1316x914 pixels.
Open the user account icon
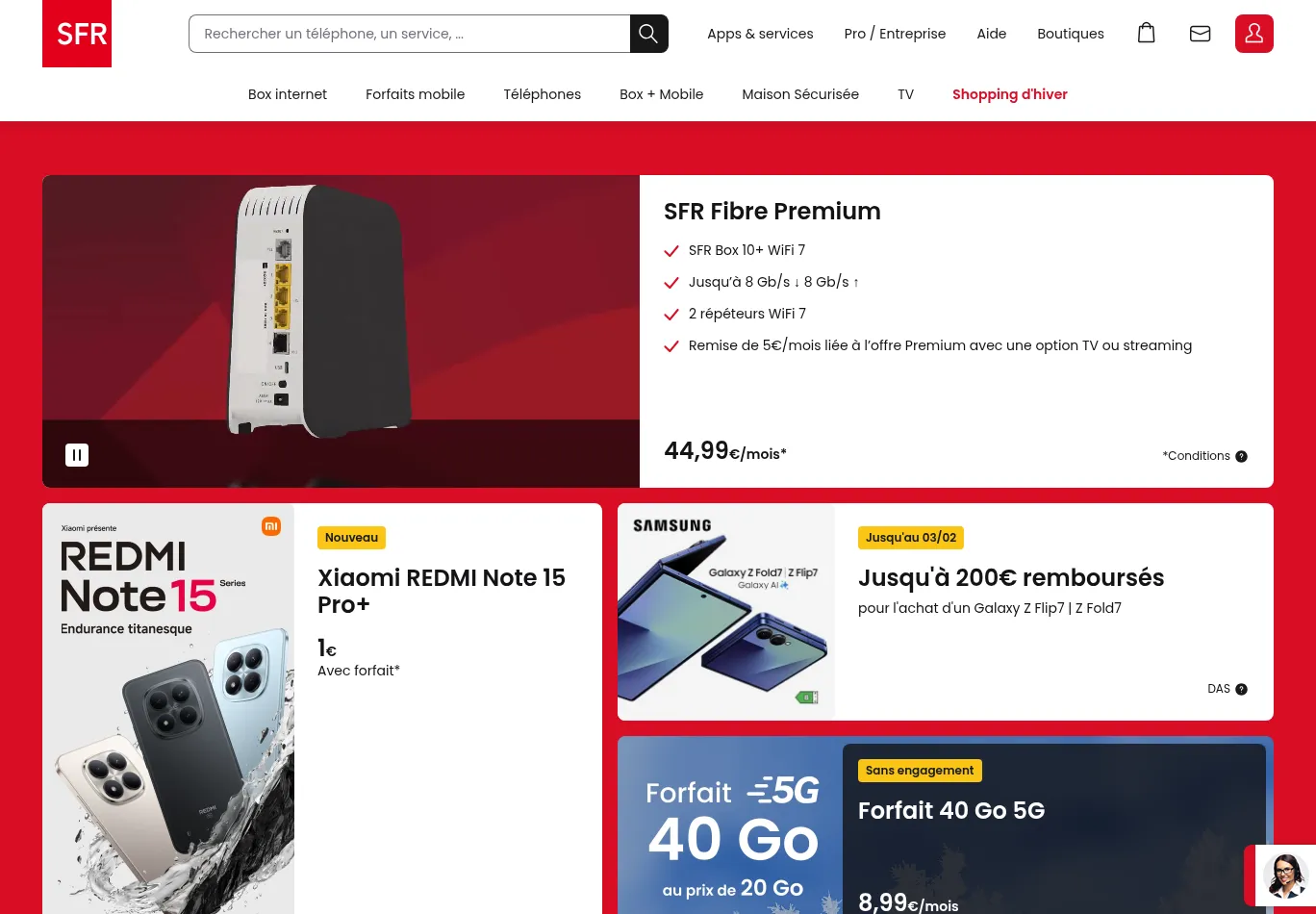coord(1254,34)
